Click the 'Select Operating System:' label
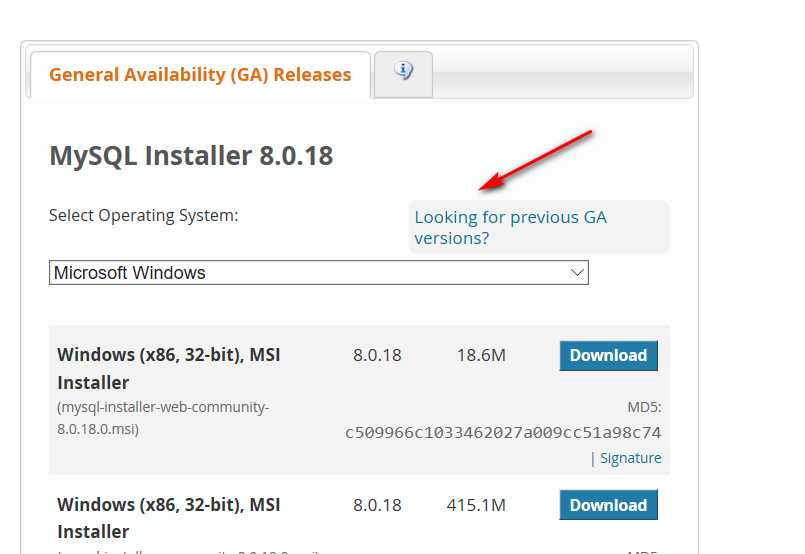805x554 pixels. [144, 216]
